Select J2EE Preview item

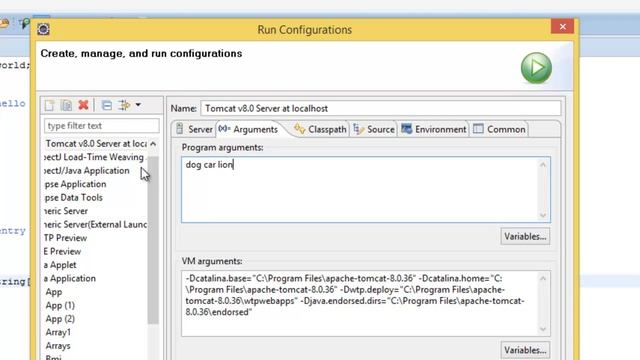(63, 251)
